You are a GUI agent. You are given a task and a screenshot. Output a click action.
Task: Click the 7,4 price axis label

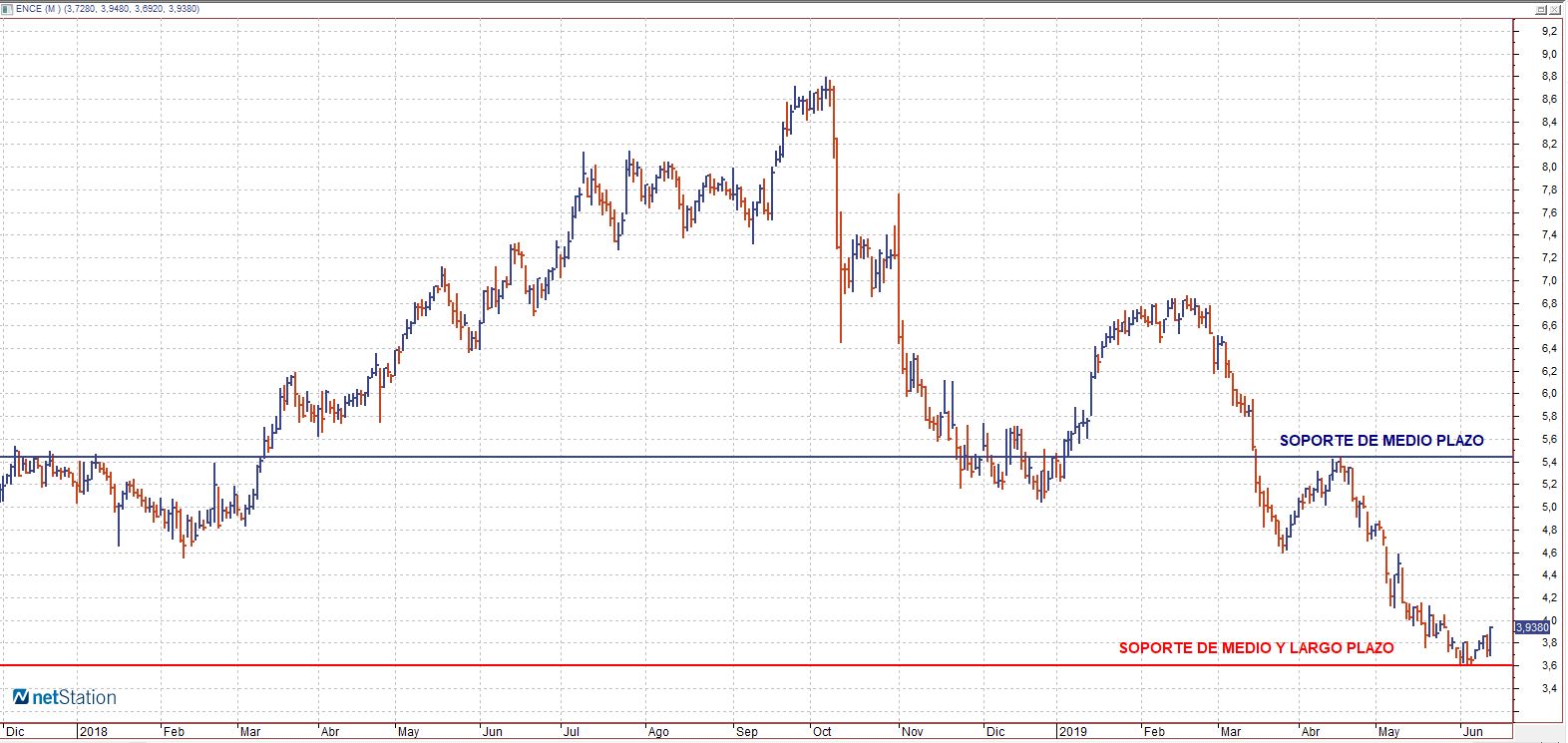pos(1549,235)
